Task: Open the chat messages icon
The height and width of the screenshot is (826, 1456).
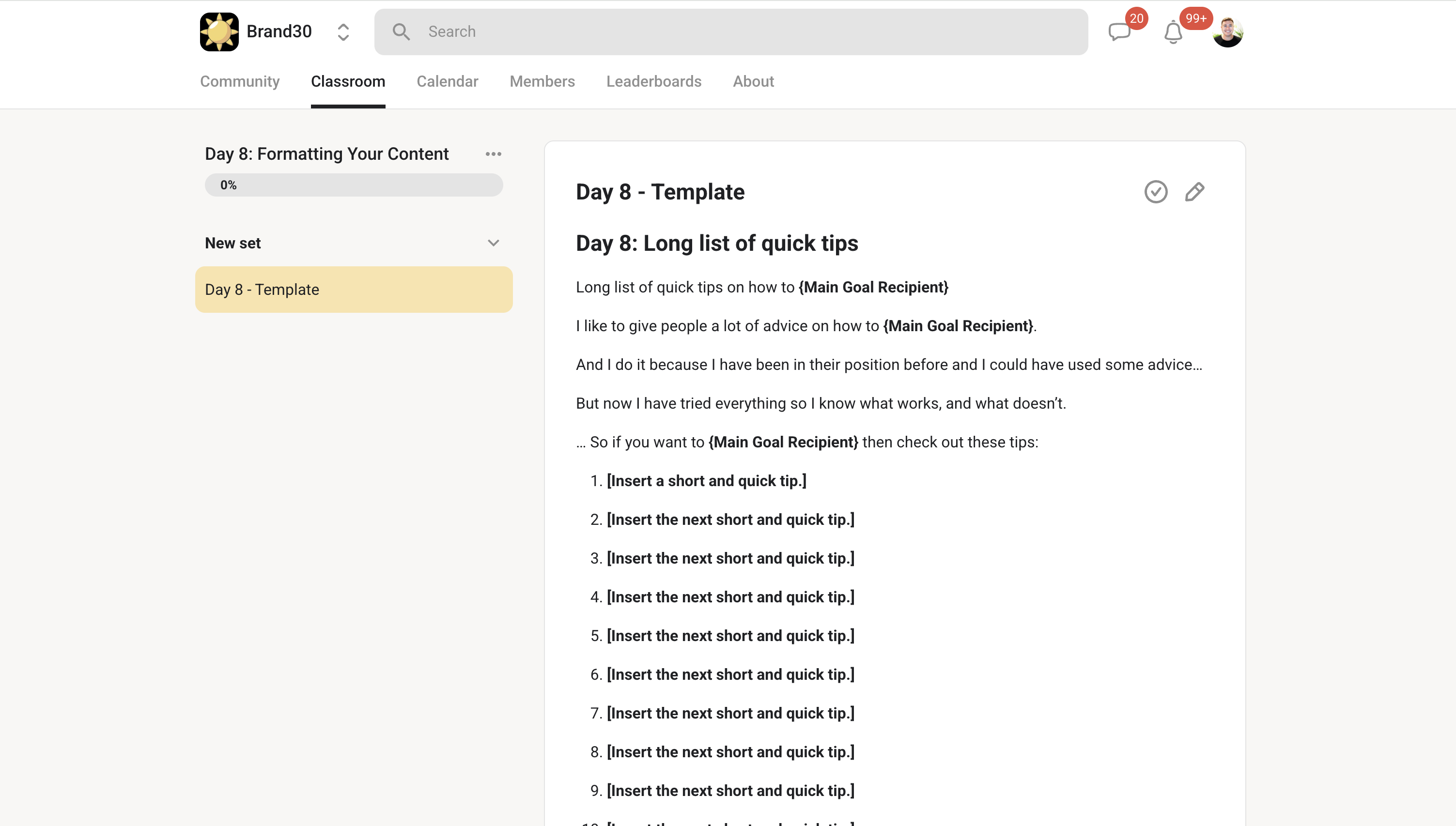Action: 1119,32
